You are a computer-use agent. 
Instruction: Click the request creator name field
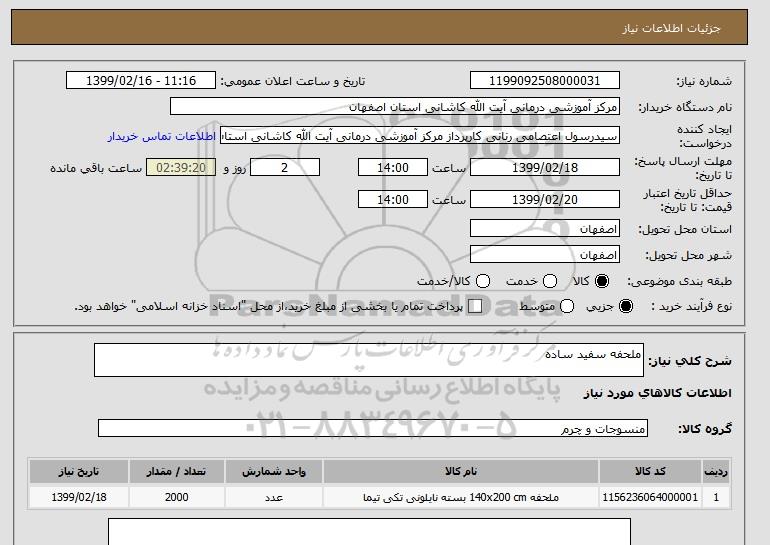tap(420, 136)
